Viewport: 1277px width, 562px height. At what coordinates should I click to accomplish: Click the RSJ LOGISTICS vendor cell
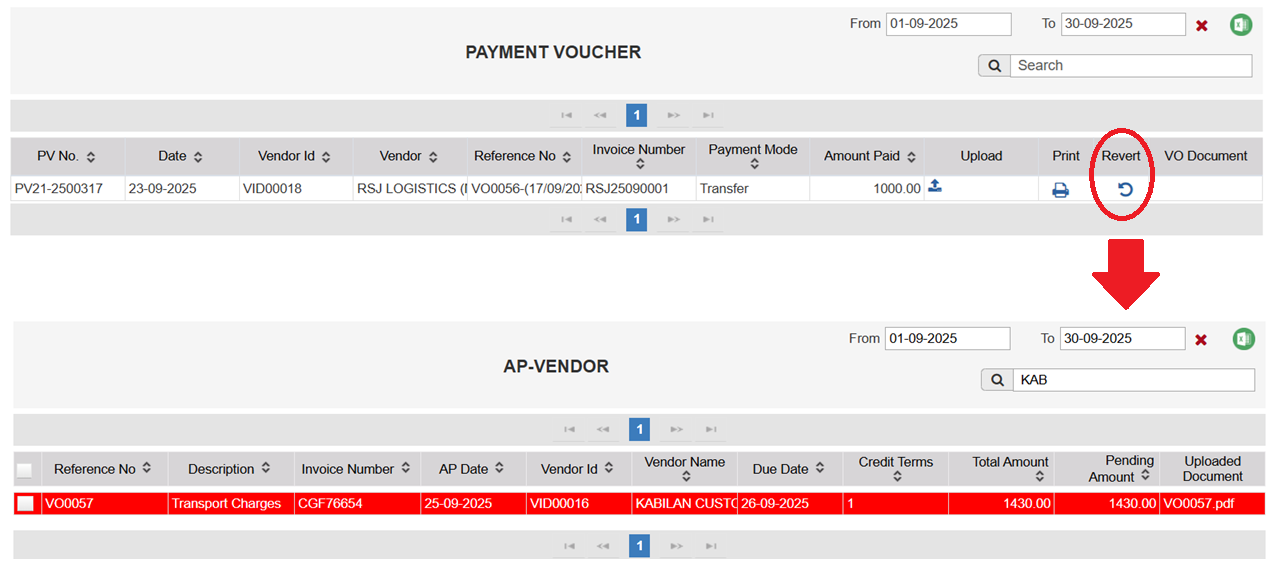[411, 189]
